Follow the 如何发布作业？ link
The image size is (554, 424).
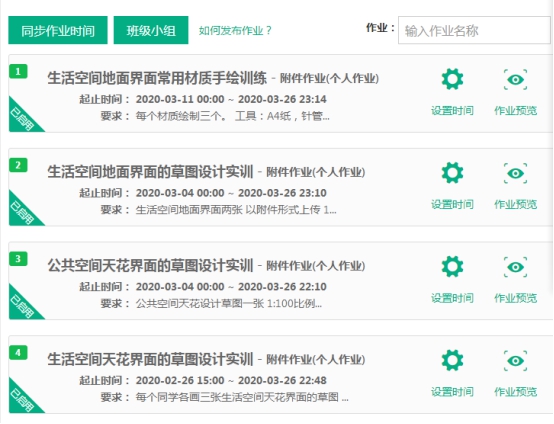(x=235, y=30)
